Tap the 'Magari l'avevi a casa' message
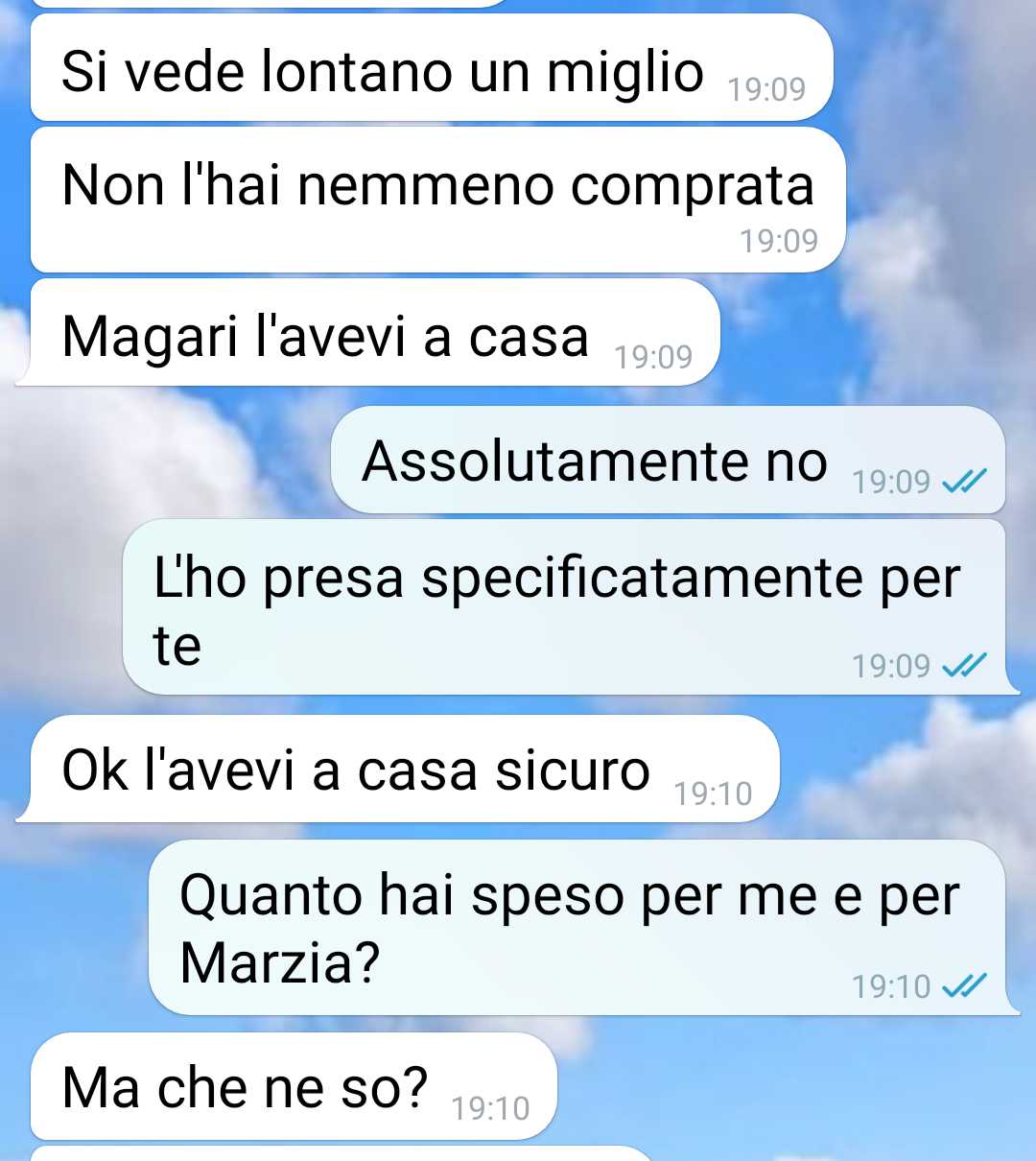The height and width of the screenshot is (1161, 1036). tap(374, 333)
